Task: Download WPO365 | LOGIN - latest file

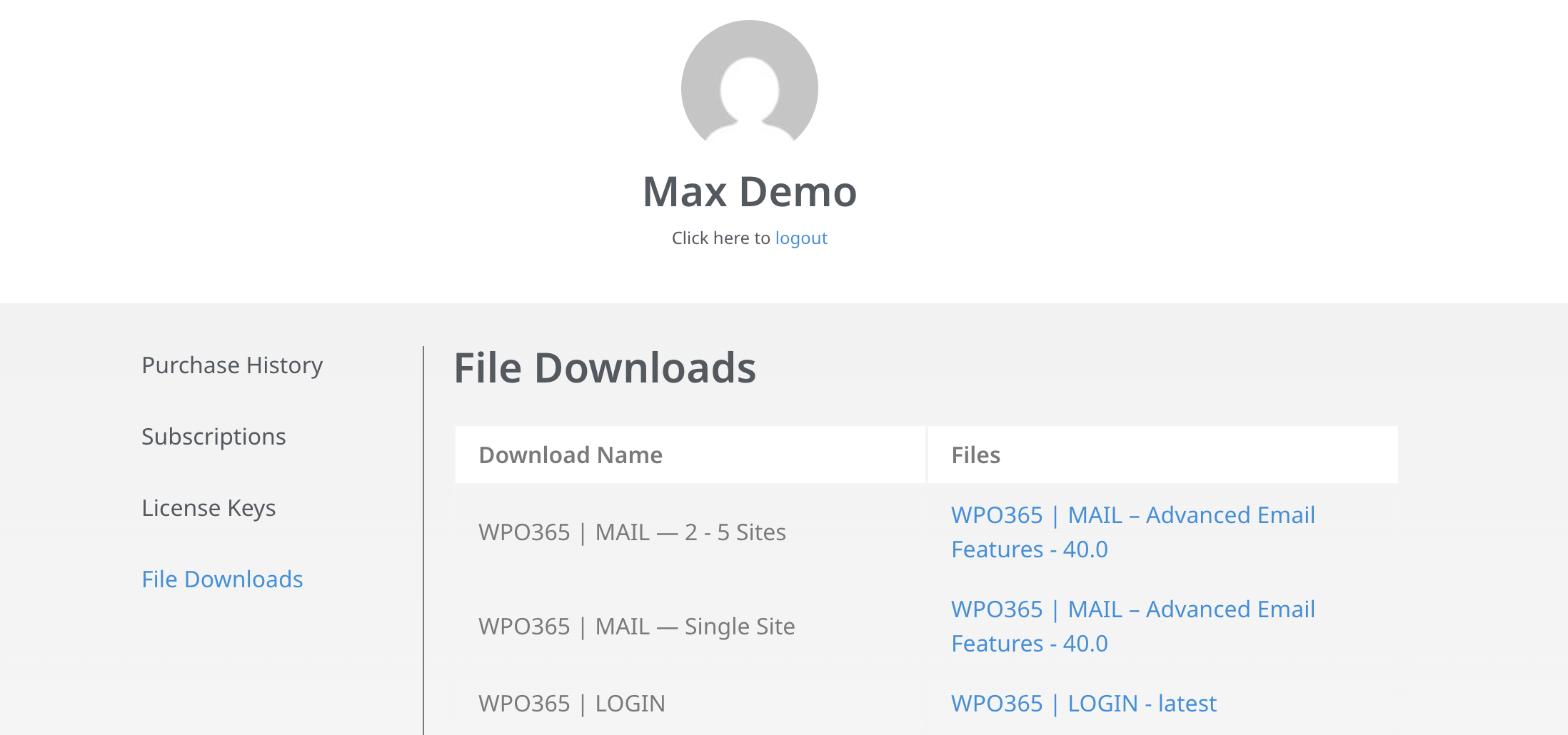Action: coord(1084,704)
